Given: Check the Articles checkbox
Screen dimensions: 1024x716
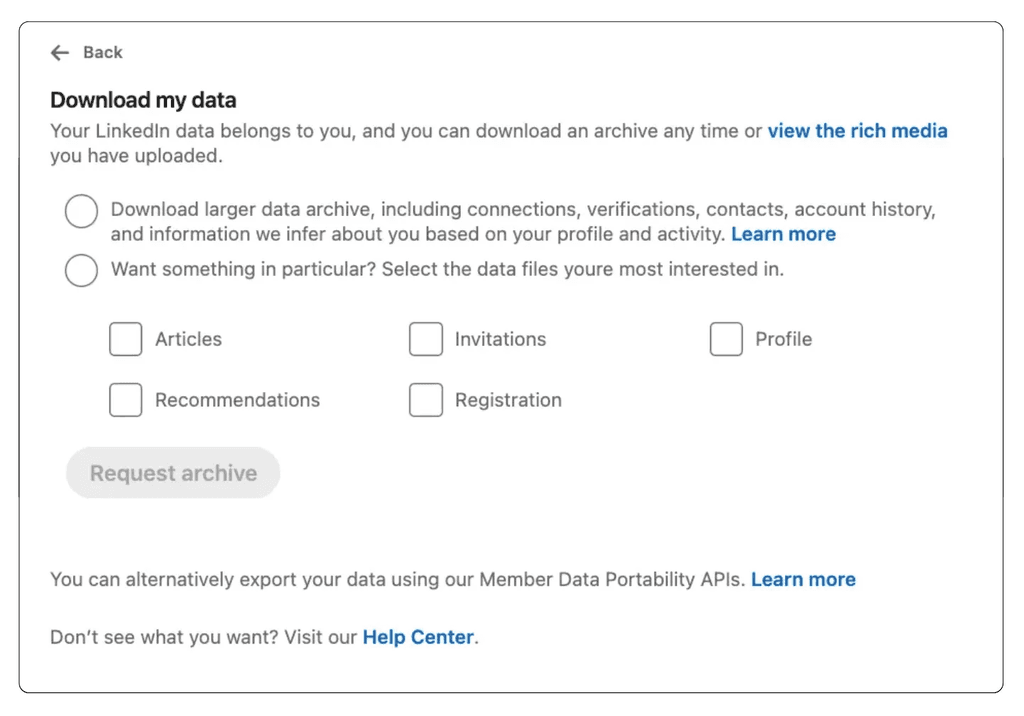Looking at the screenshot, I should click(125, 339).
